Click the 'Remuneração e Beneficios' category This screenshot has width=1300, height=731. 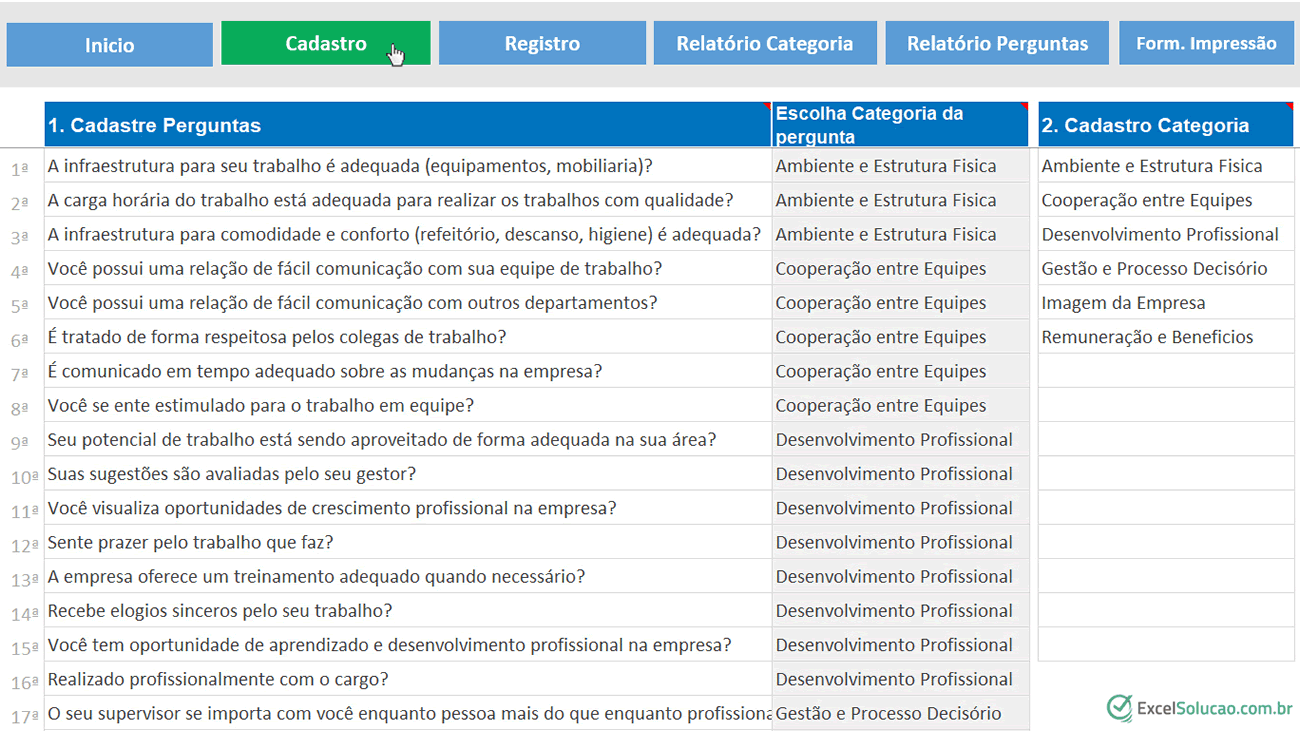click(x=1166, y=337)
